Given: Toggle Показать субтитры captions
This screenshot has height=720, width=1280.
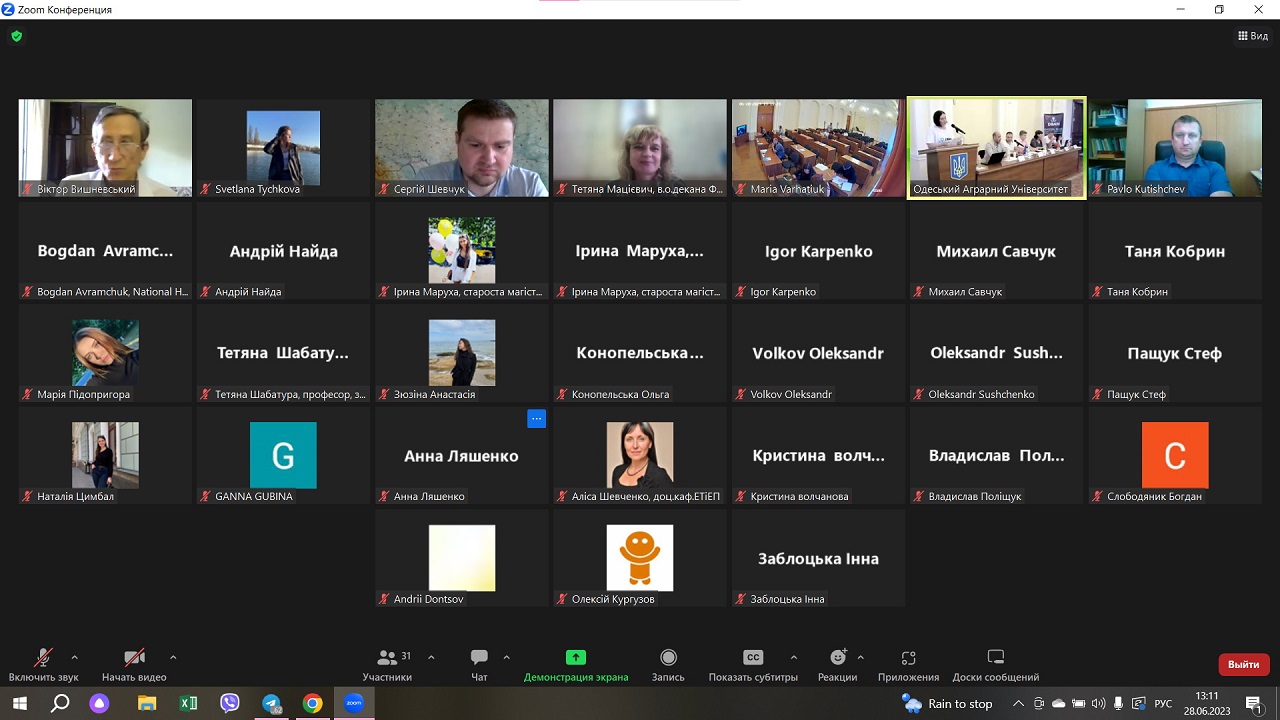Looking at the screenshot, I should tap(753, 658).
